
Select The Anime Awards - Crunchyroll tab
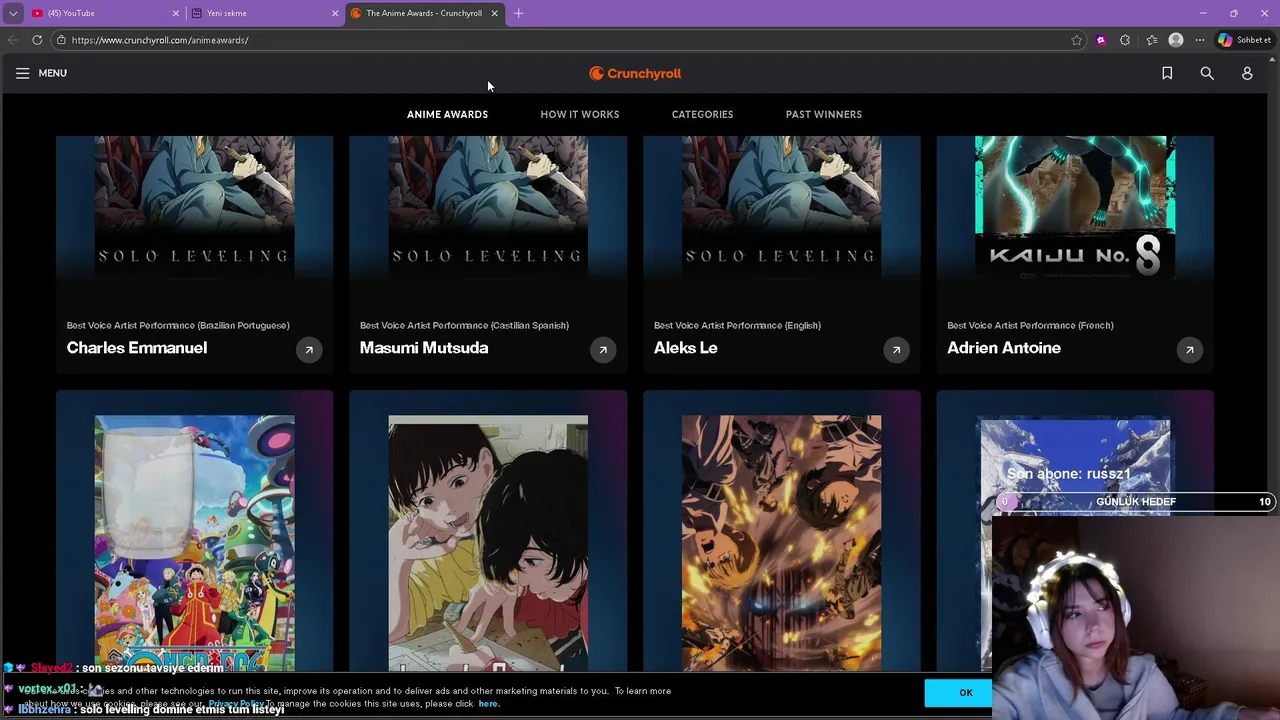point(424,13)
